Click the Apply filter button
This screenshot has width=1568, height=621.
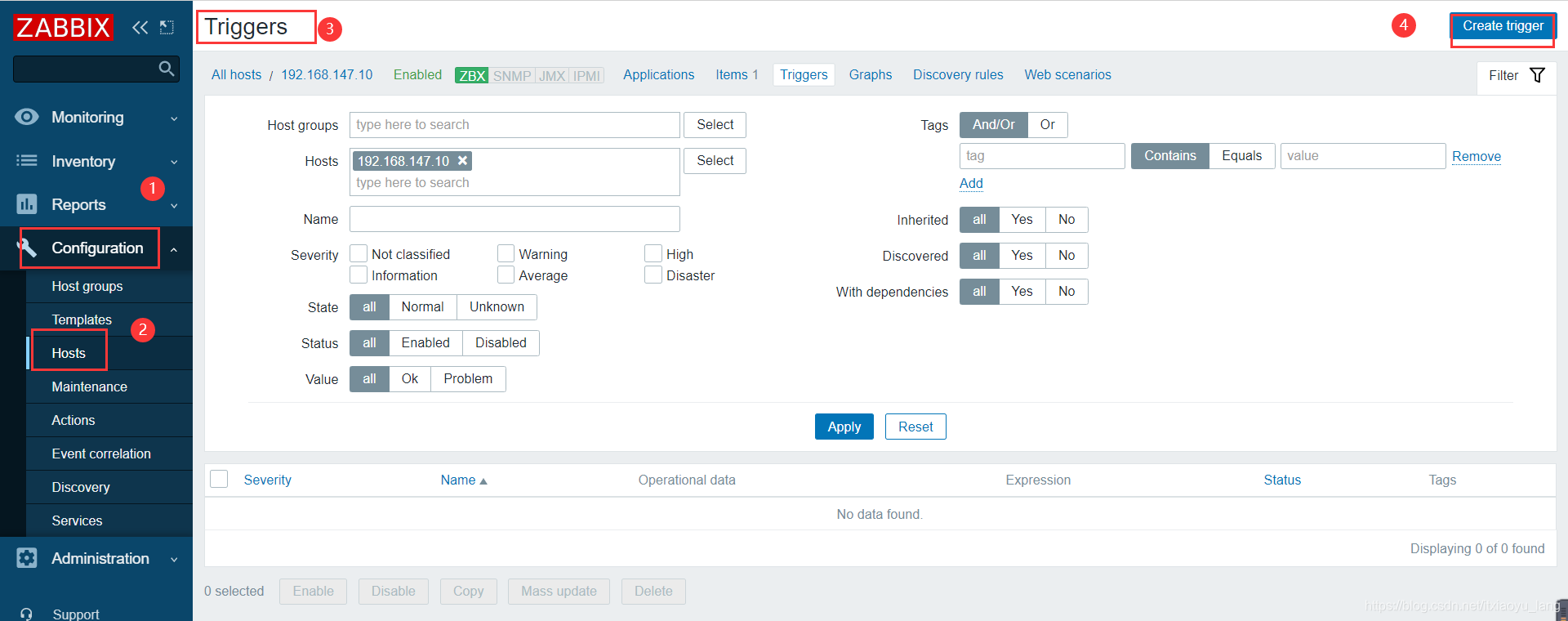(x=844, y=427)
